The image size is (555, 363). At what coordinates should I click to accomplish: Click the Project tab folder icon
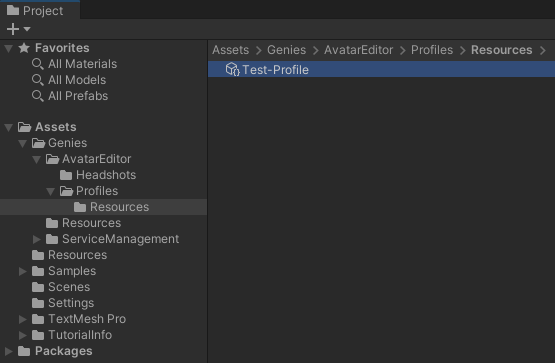click(x=13, y=10)
